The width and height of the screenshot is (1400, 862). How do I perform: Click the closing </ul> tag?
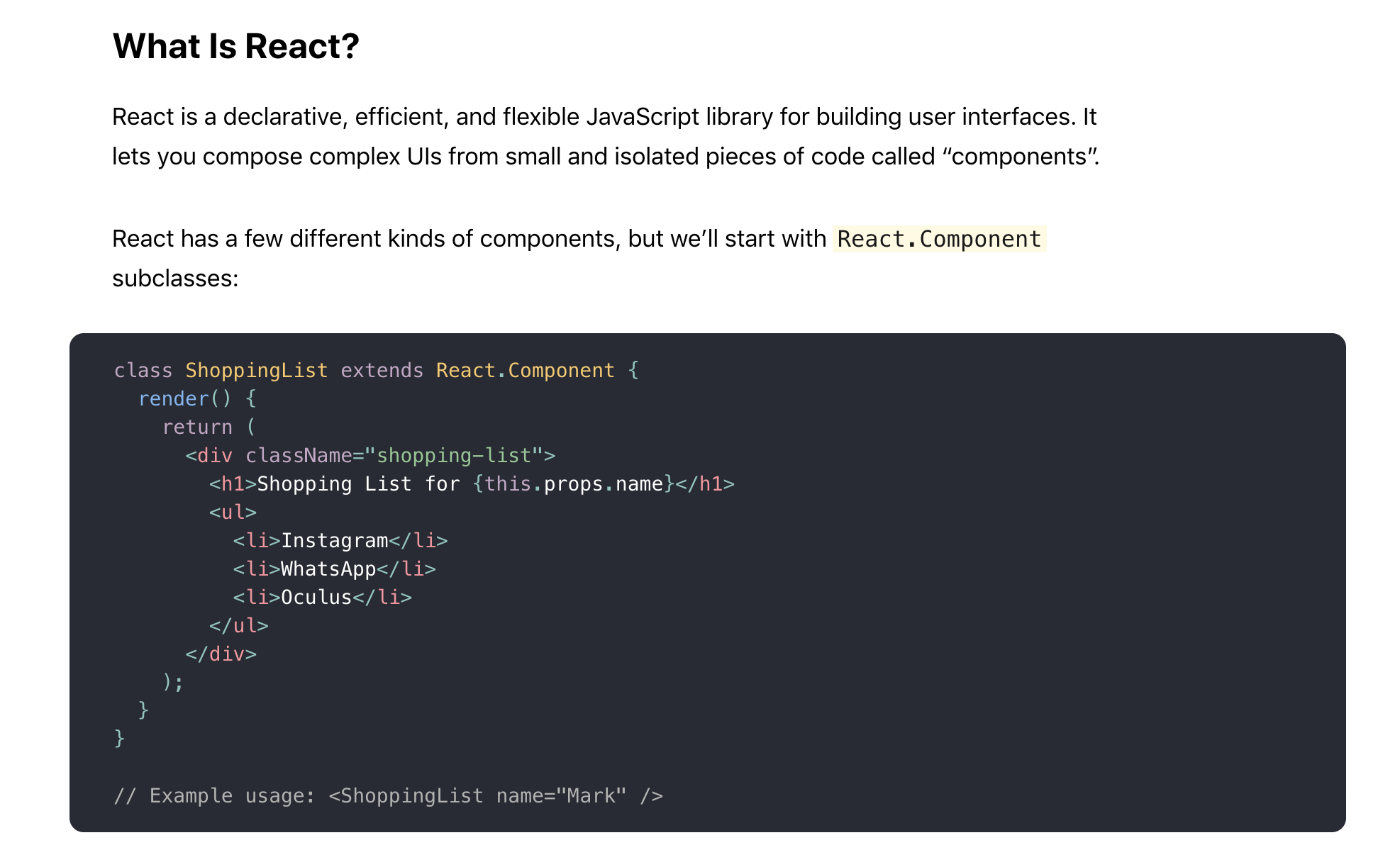click(239, 626)
